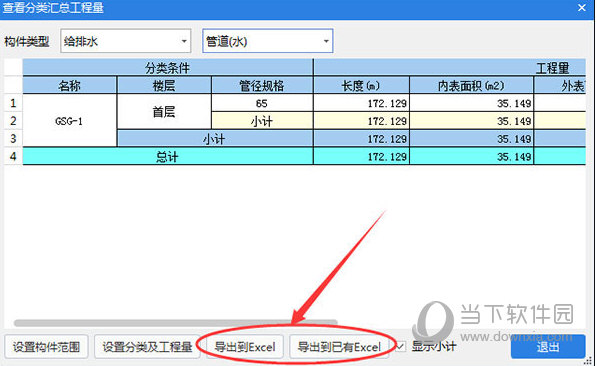Select the 管径规格 column header
Image resolution: width=597 pixels, height=366 pixels.
click(262, 85)
